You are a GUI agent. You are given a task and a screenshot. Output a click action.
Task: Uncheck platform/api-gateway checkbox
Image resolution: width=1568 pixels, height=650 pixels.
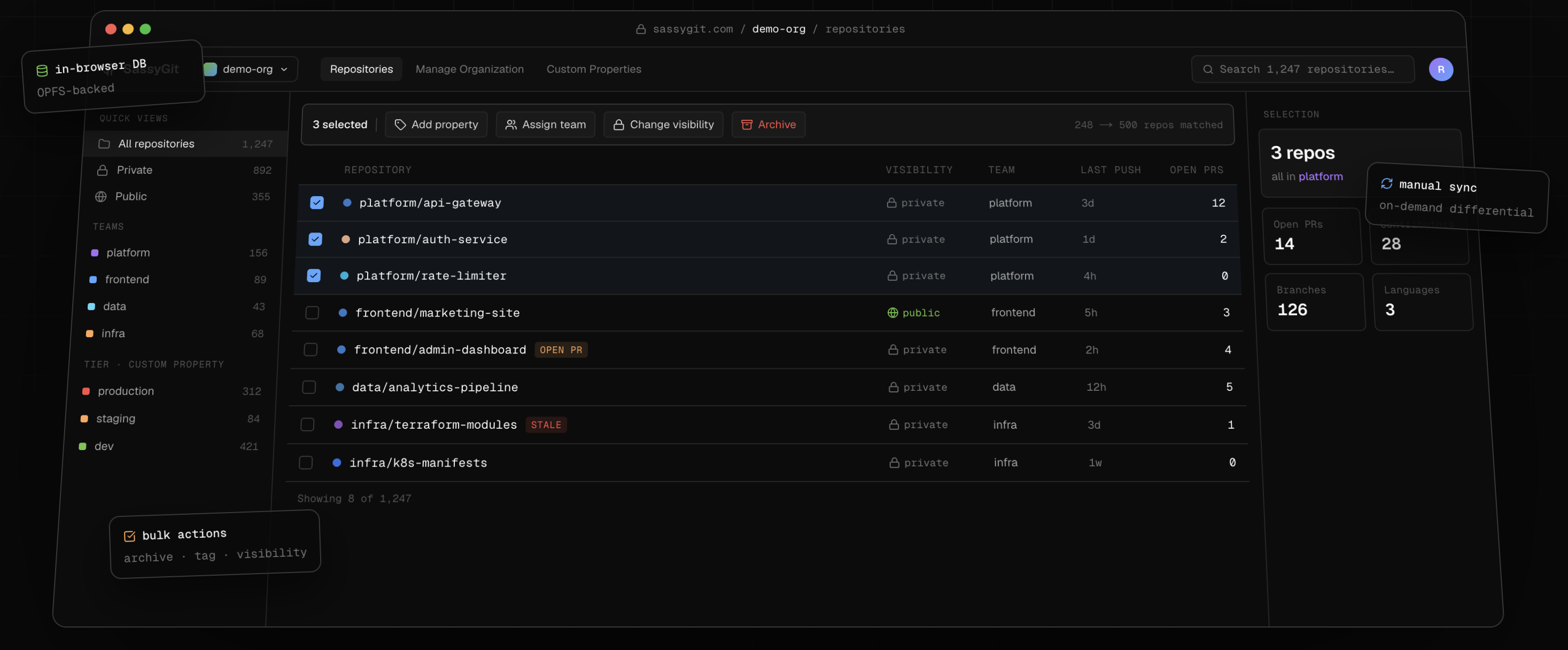316,203
